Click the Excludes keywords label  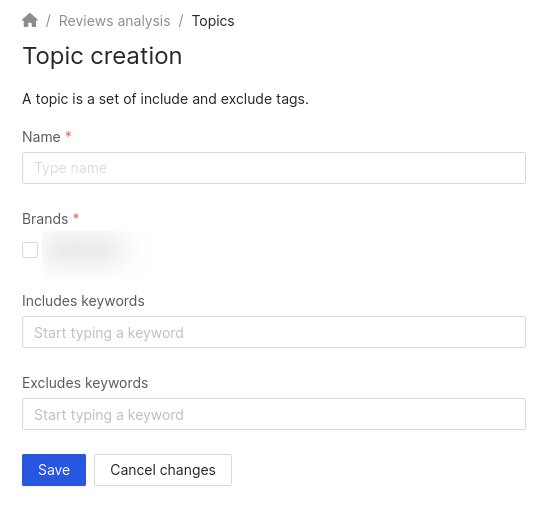point(85,383)
